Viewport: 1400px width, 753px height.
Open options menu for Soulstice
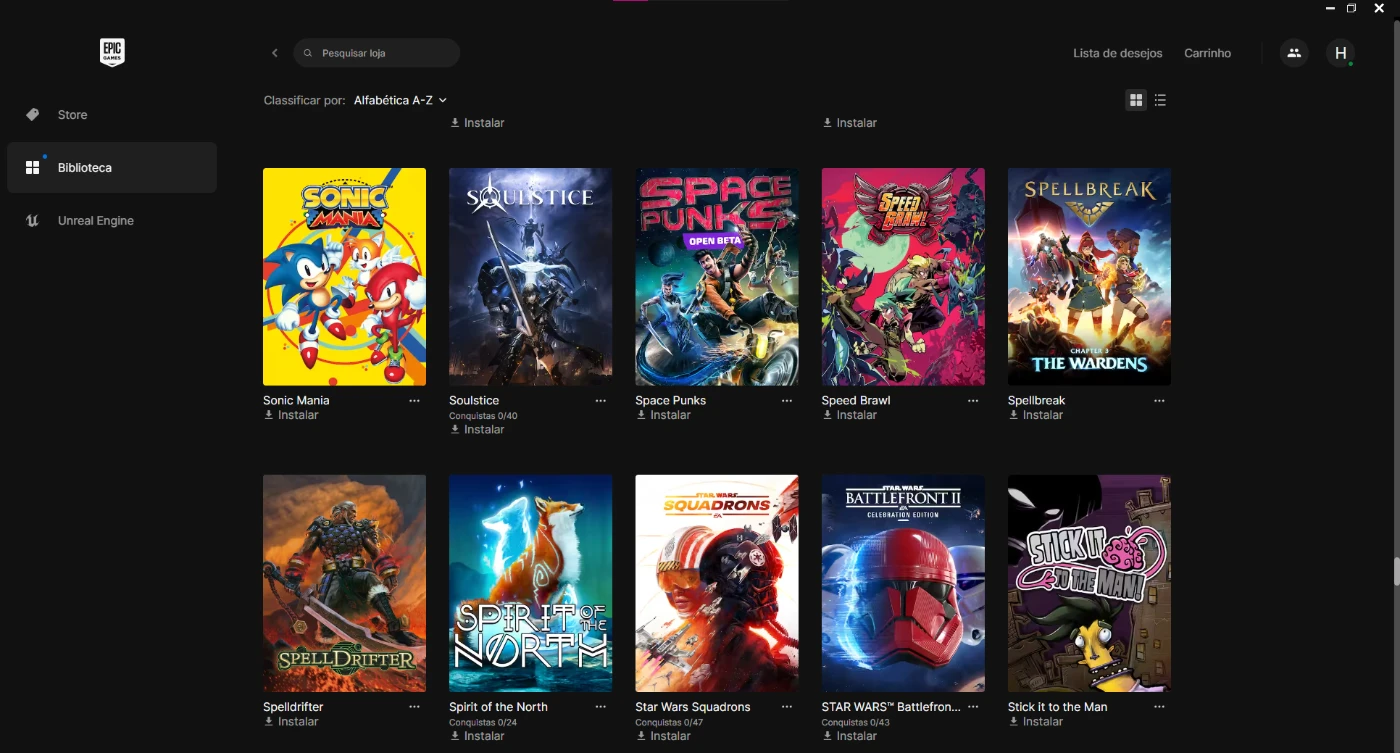(600, 400)
